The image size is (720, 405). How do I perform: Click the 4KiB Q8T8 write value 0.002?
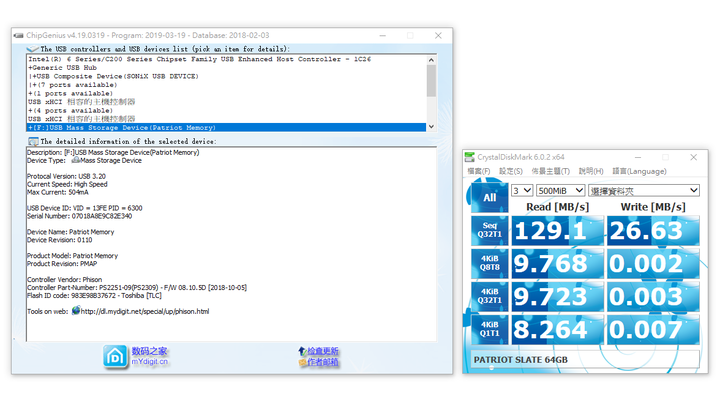pyautogui.click(x=653, y=263)
